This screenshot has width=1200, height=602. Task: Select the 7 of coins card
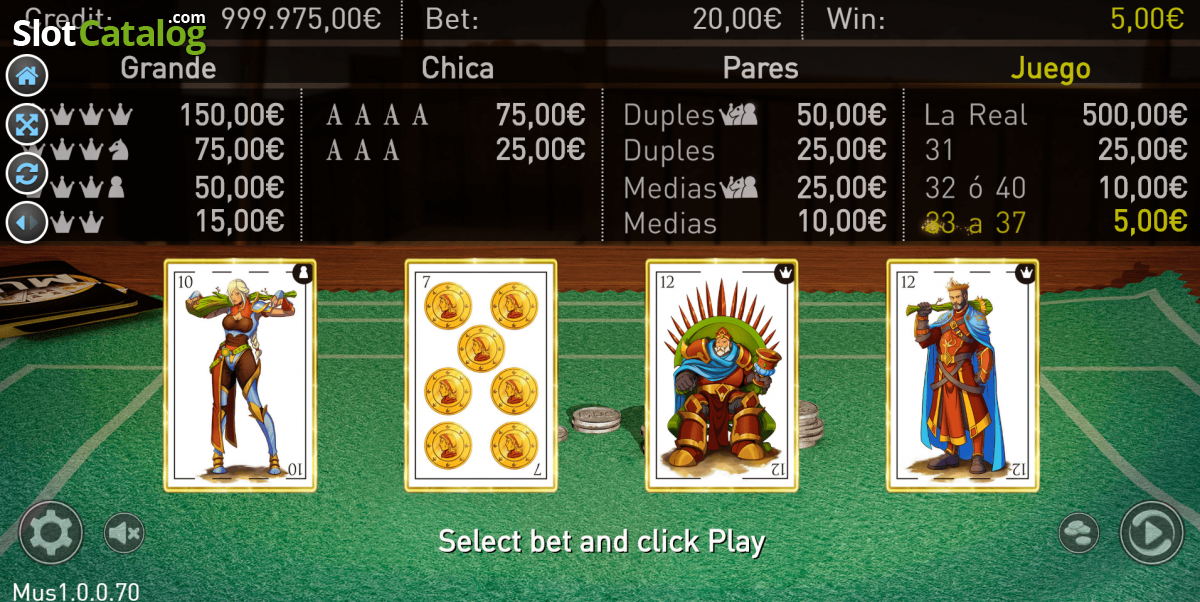[x=480, y=375]
